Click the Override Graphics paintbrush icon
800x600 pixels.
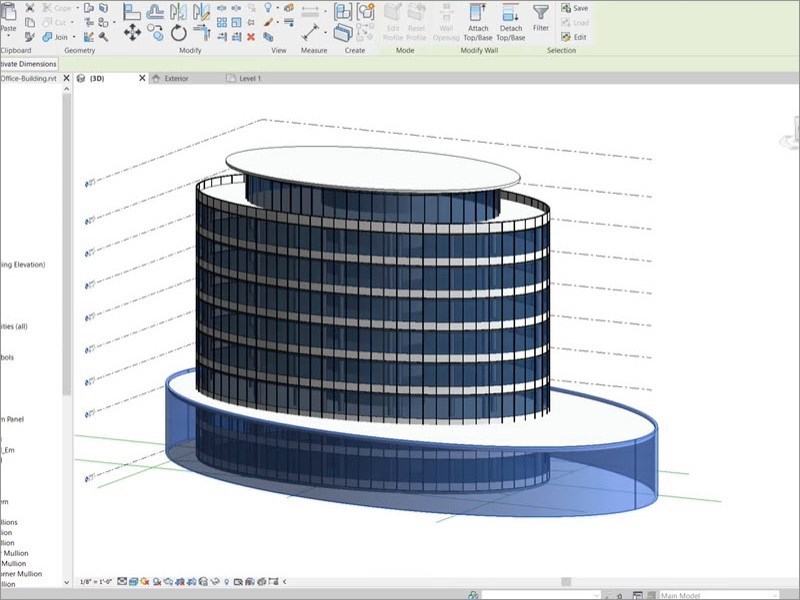pos(268,22)
